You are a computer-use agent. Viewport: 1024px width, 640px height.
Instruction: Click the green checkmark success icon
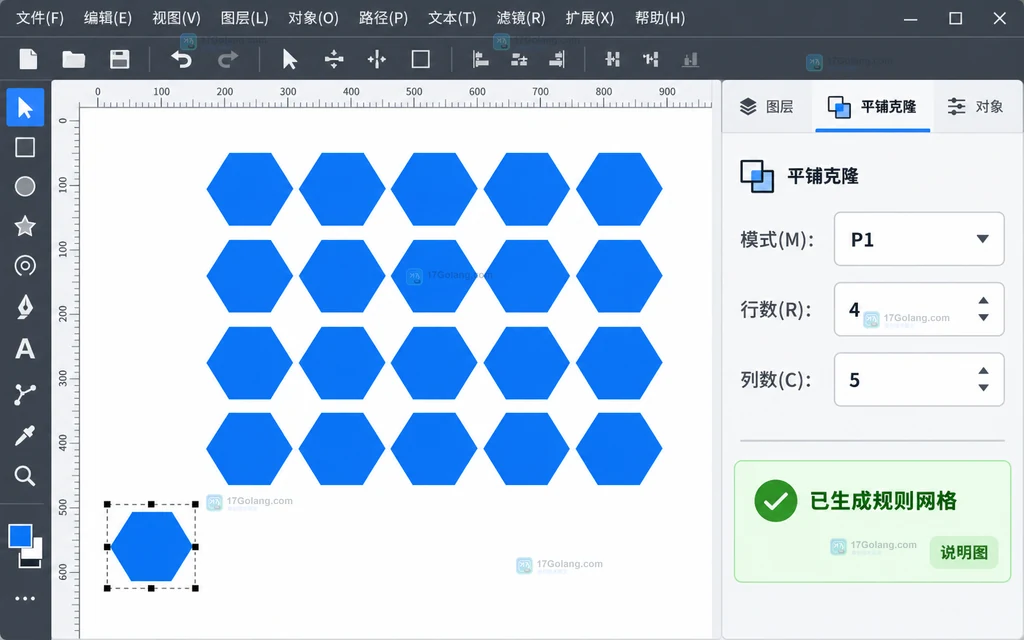click(x=776, y=501)
